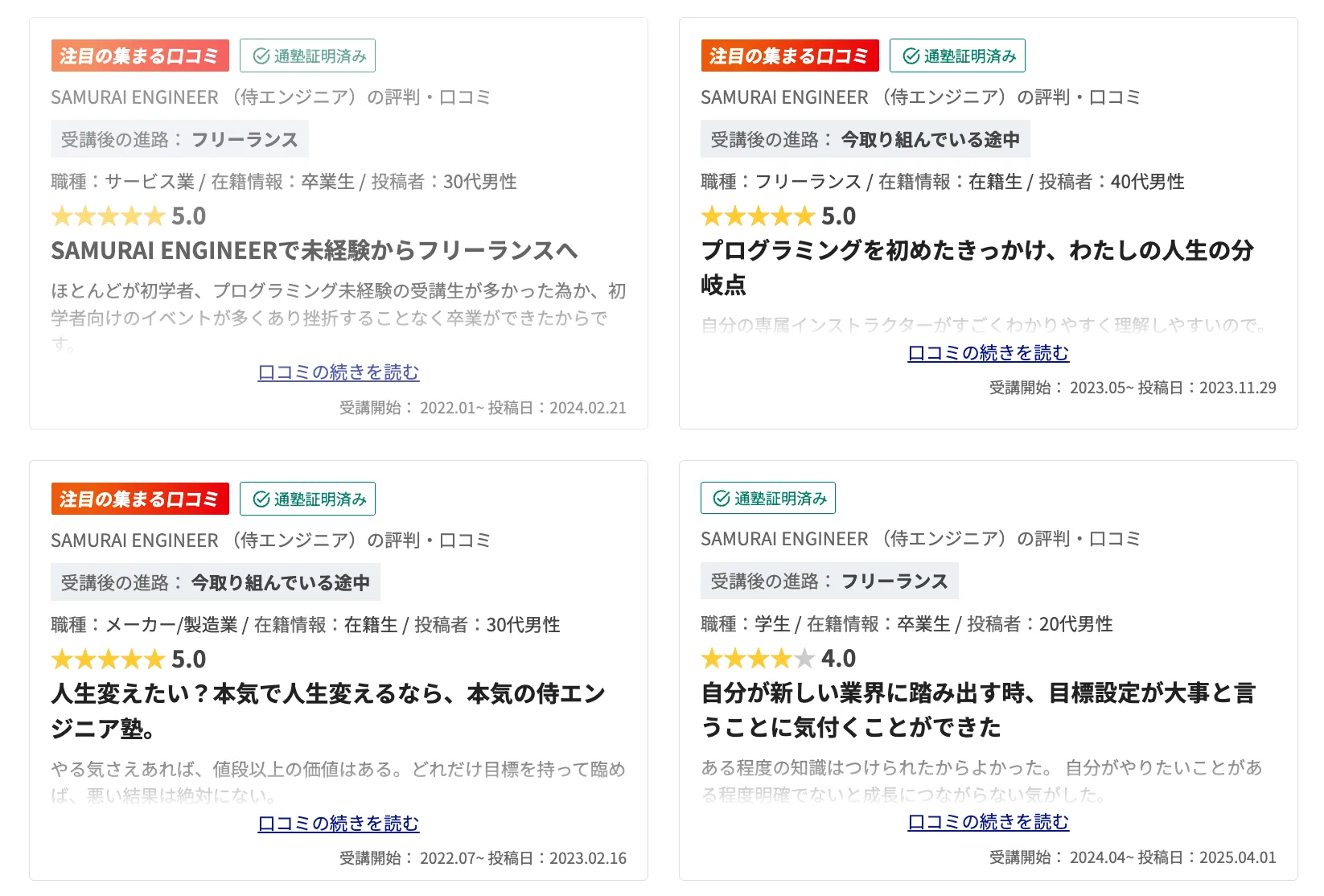The image size is (1324, 896).
Task: Click the SAMURAI ENGINEER heading in the 学生 review
Action: [x=921, y=539]
